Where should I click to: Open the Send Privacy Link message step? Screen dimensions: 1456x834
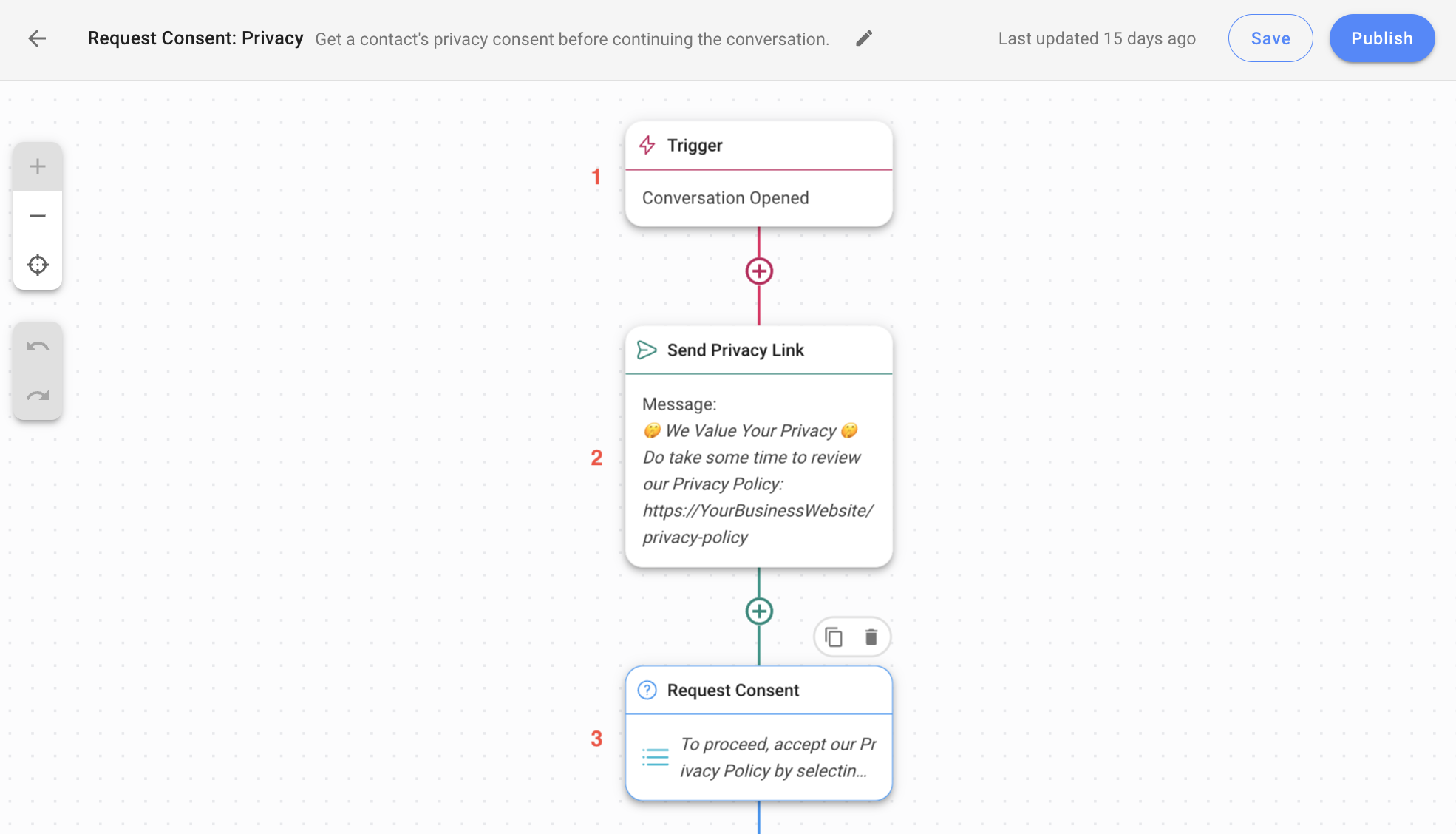tap(758, 444)
